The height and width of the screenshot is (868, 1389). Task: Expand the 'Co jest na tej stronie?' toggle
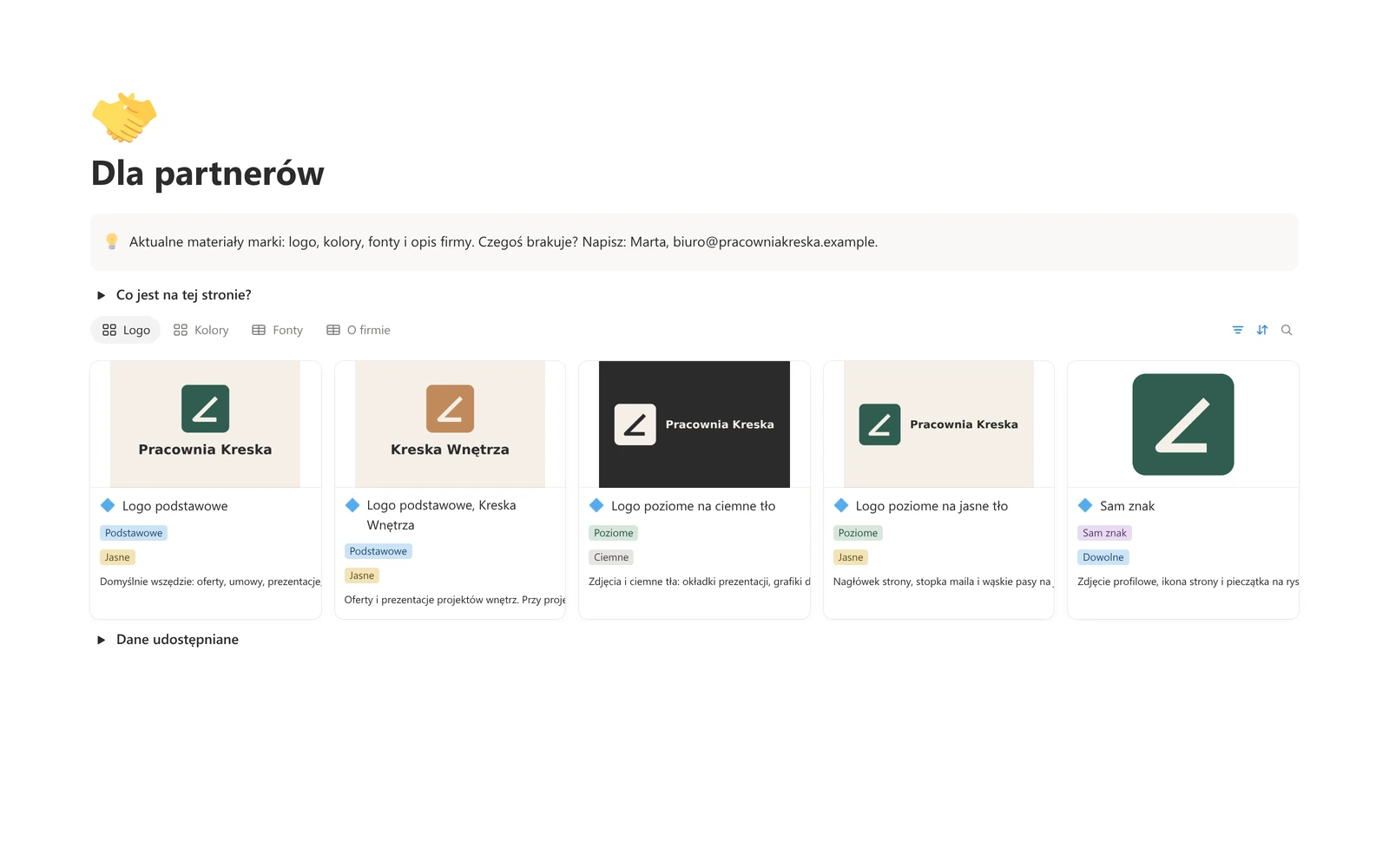tap(101, 295)
